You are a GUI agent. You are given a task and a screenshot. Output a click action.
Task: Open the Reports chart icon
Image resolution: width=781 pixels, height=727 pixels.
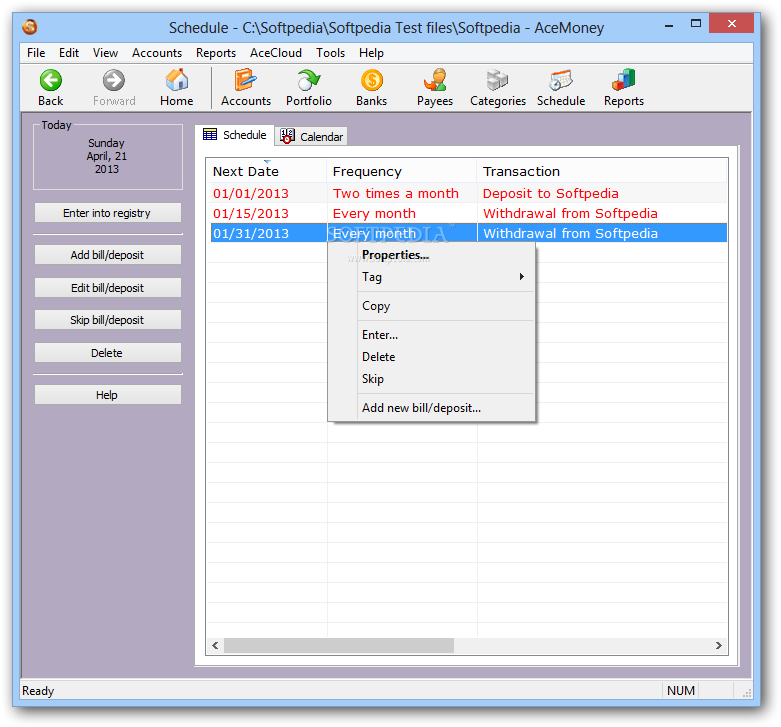(624, 80)
